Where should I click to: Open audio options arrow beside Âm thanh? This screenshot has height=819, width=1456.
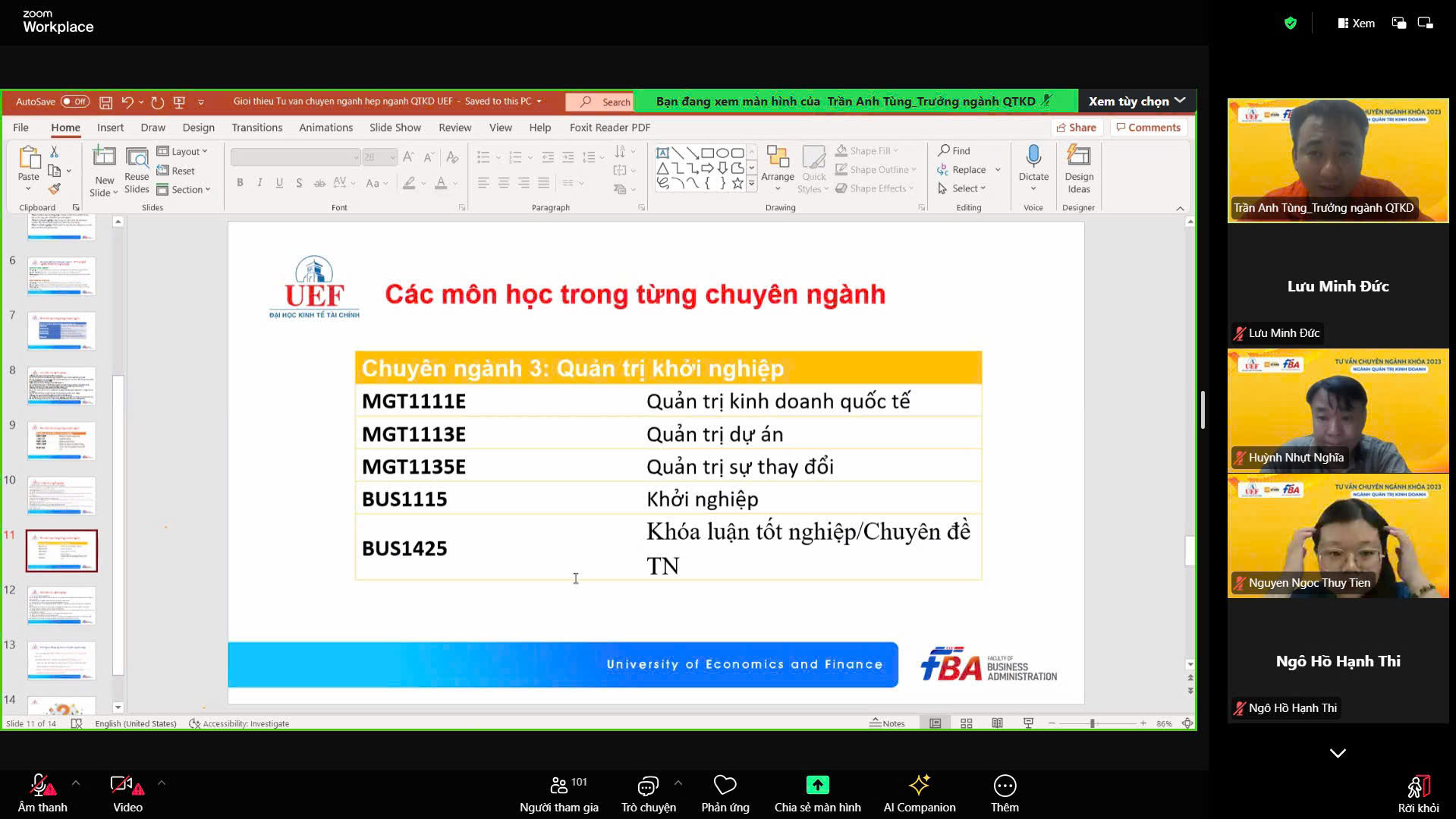(x=76, y=783)
